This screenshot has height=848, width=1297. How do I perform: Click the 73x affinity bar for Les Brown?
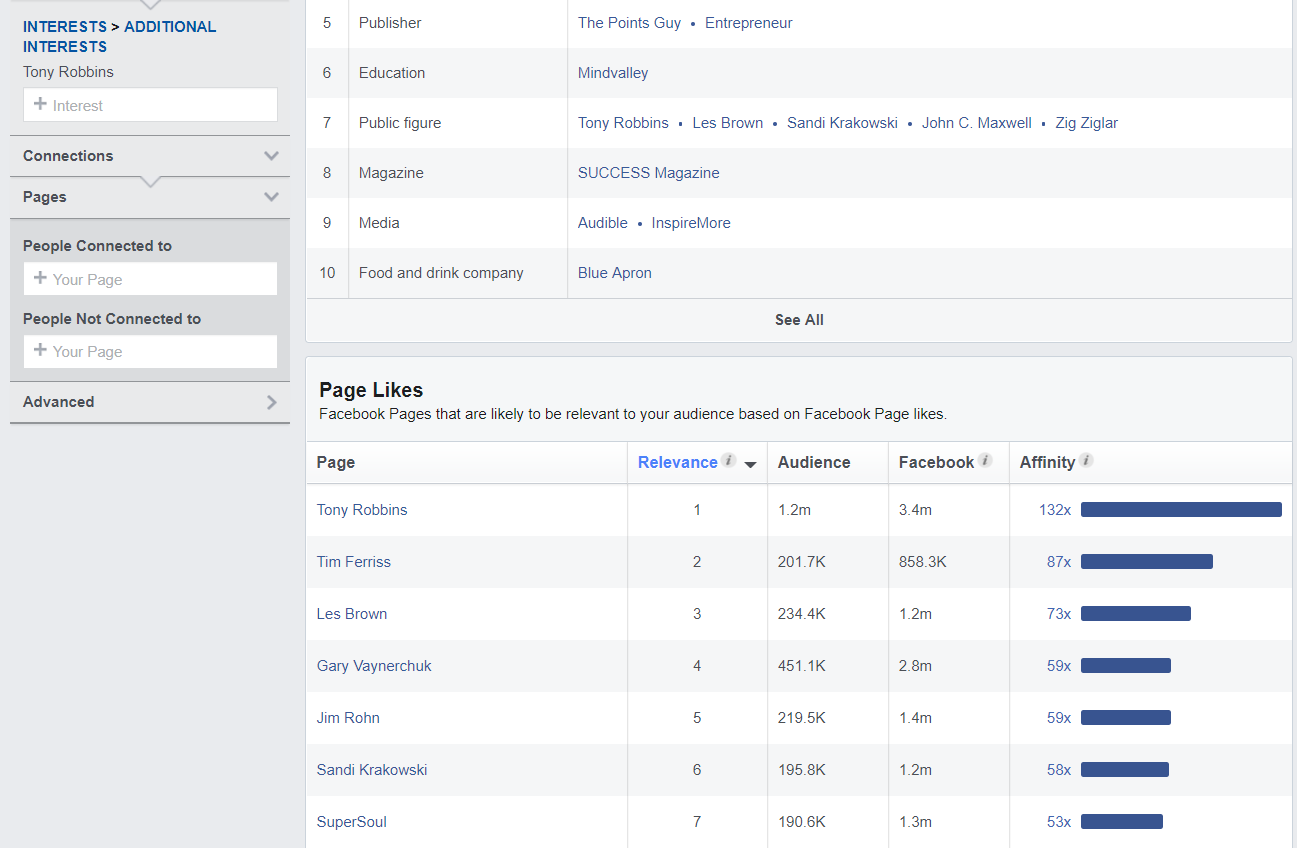pos(1136,614)
